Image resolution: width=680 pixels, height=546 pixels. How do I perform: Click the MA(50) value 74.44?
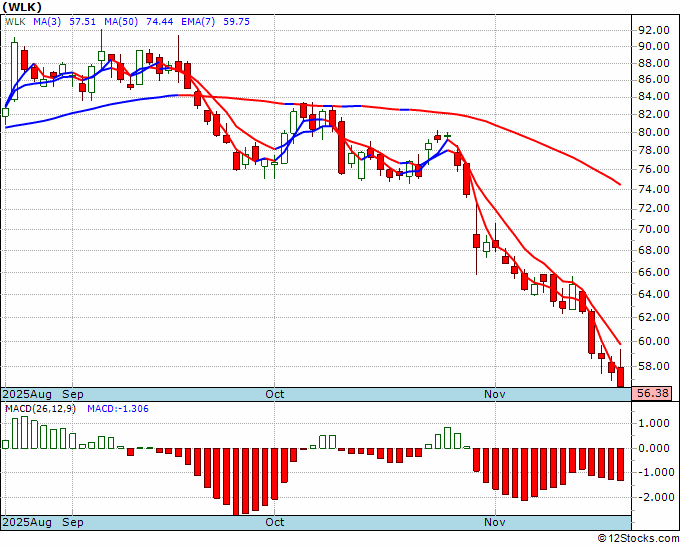pyautogui.click(x=160, y=22)
